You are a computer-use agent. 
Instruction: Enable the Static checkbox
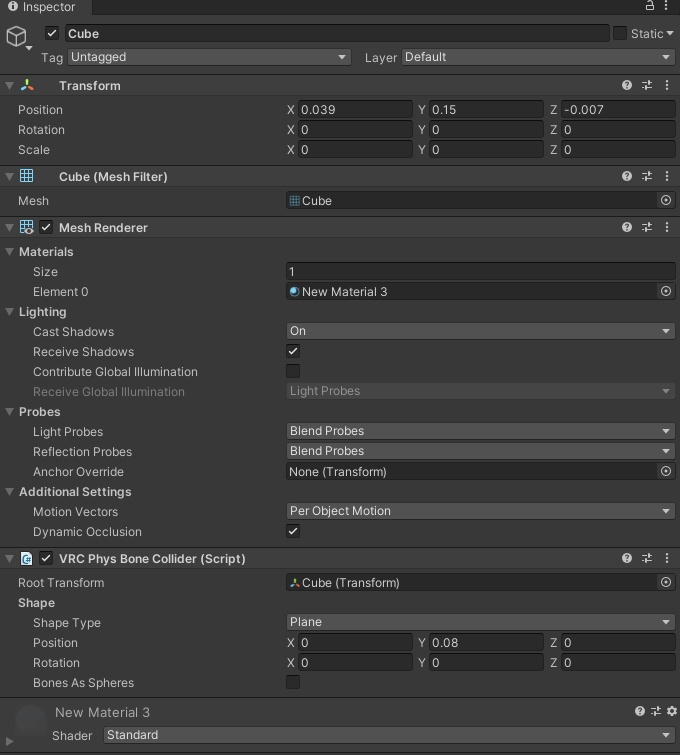(x=620, y=34)
